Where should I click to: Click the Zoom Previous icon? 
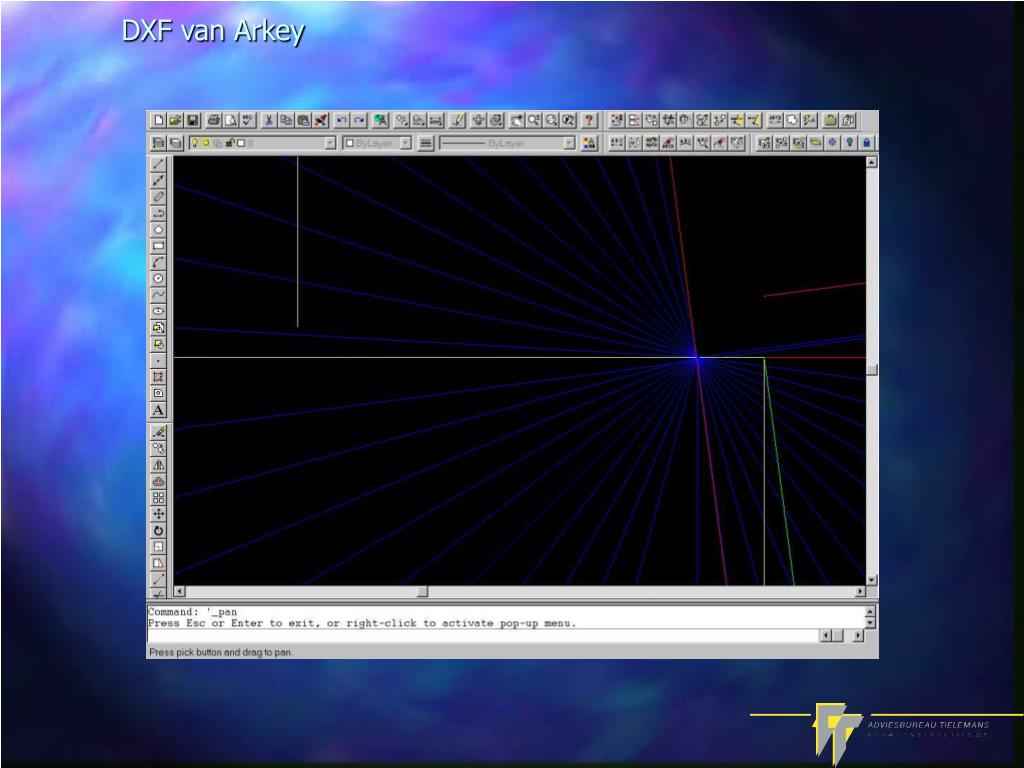[x=568, y=120]
